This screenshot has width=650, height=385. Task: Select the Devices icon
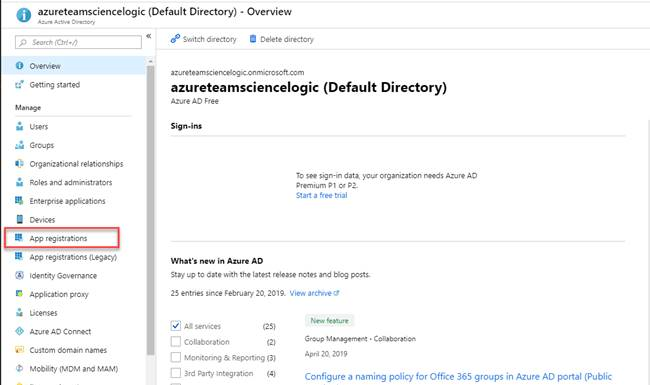pyautogui.click(x=19, y=219)
